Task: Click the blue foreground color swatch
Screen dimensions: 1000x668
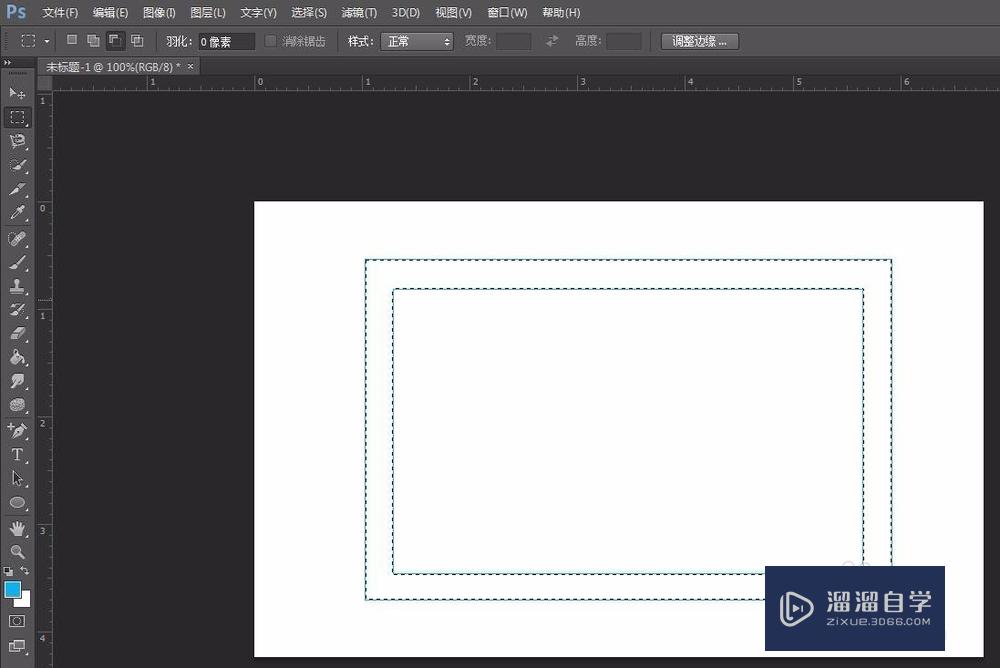Action: [12, 589]
